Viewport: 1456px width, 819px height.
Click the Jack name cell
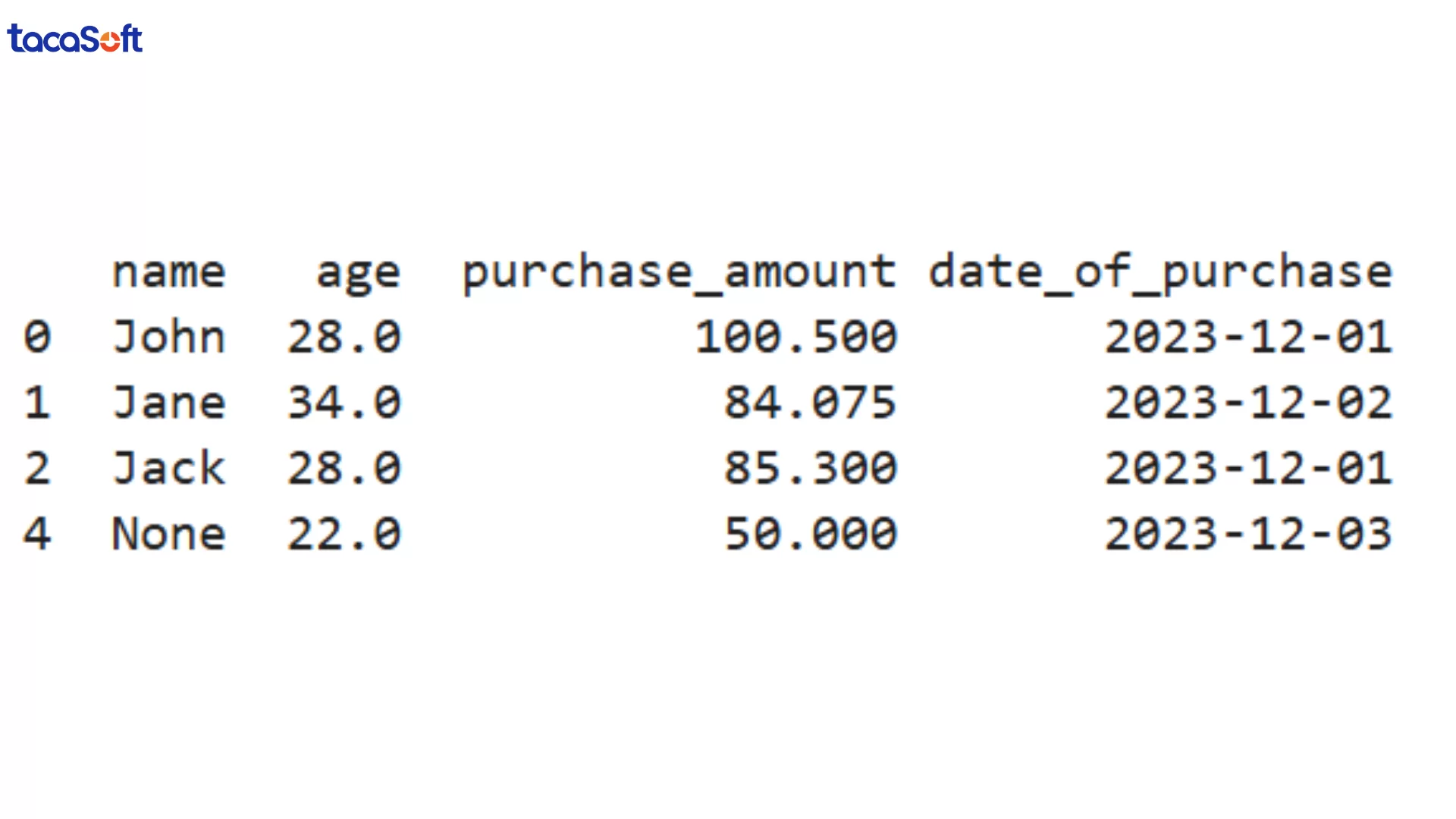168,468
